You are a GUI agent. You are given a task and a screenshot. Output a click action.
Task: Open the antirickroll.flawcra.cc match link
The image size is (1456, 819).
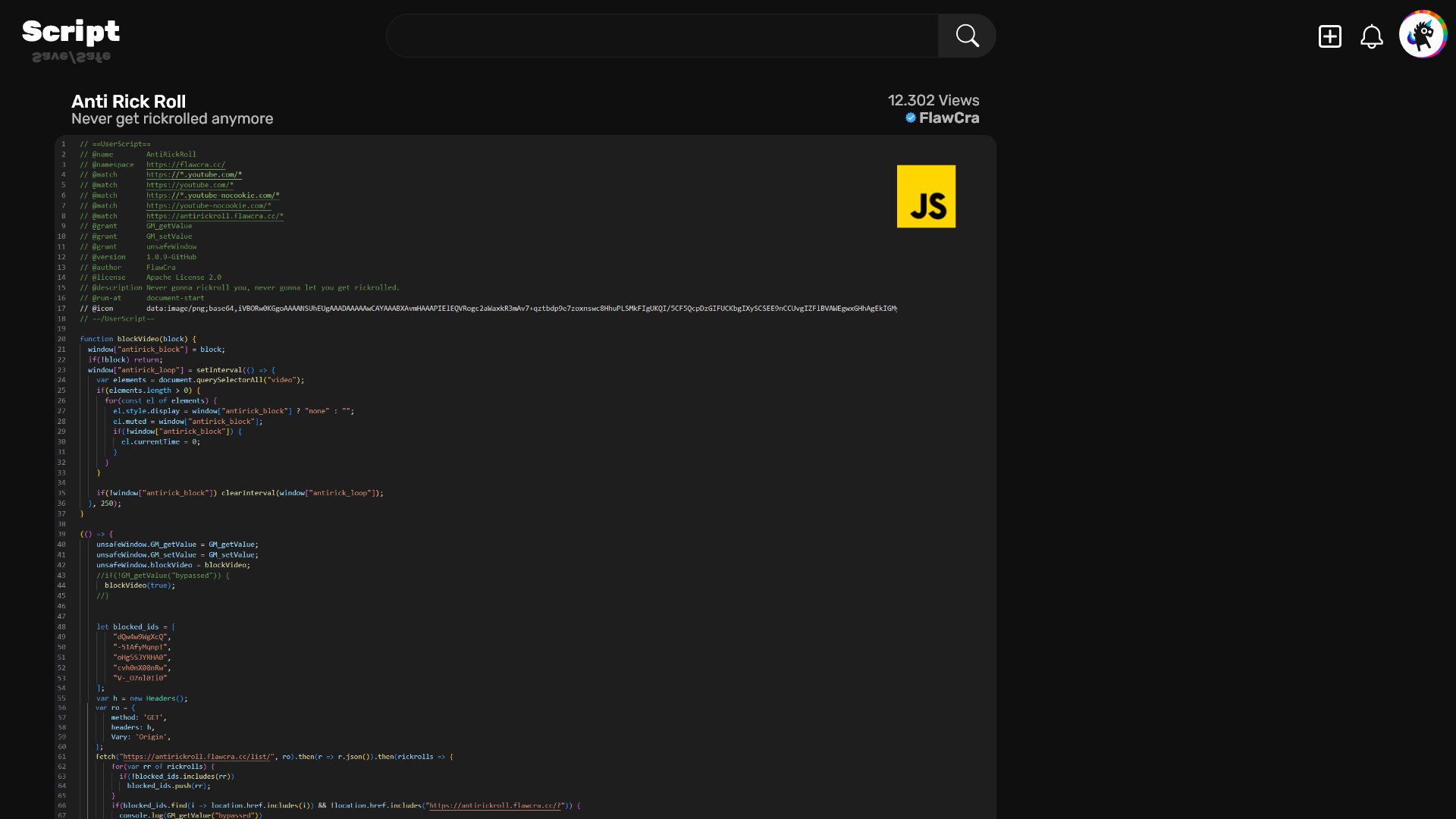point(215,215)
